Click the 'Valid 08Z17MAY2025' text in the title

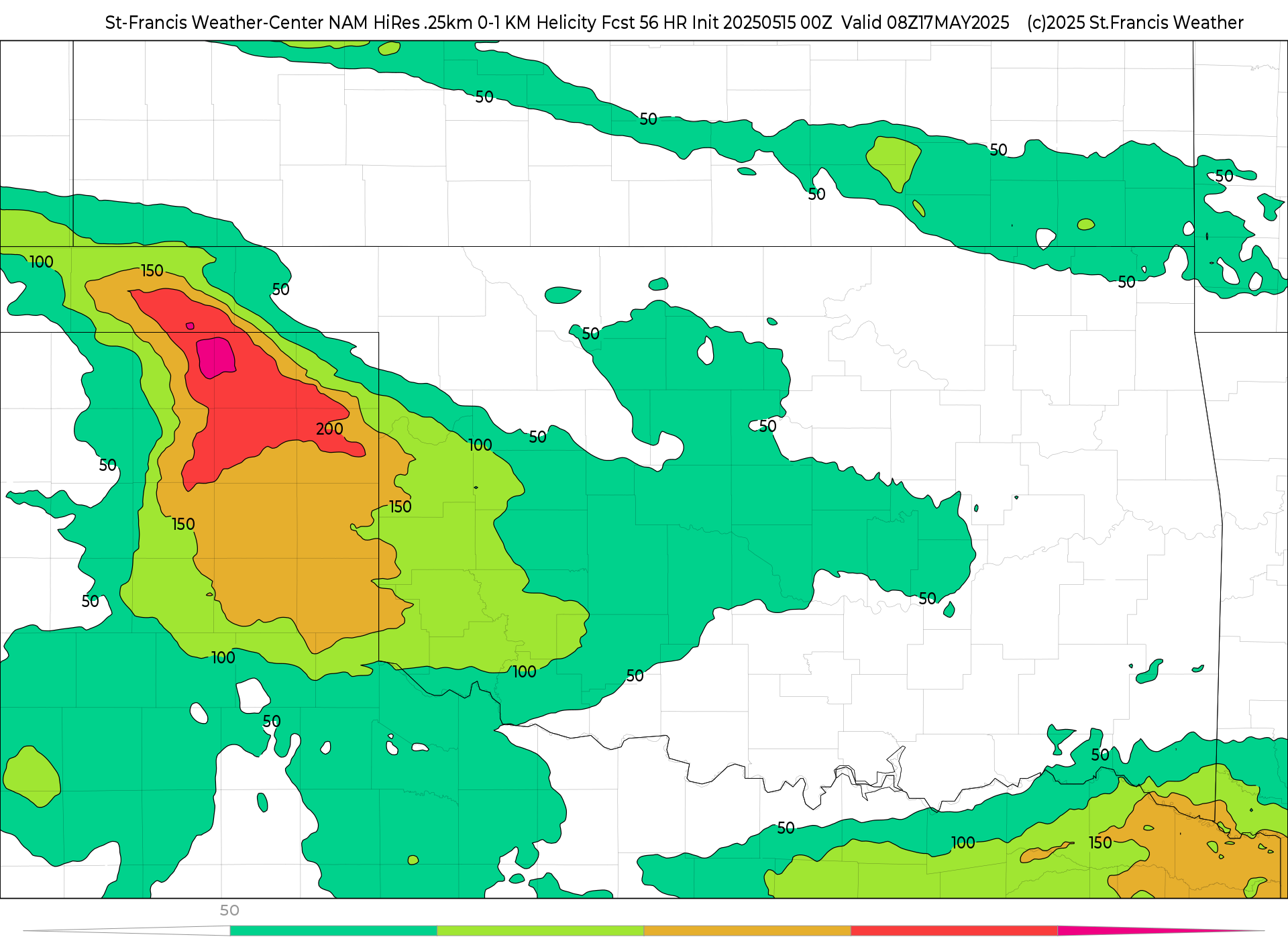click(x=925, y=22)
